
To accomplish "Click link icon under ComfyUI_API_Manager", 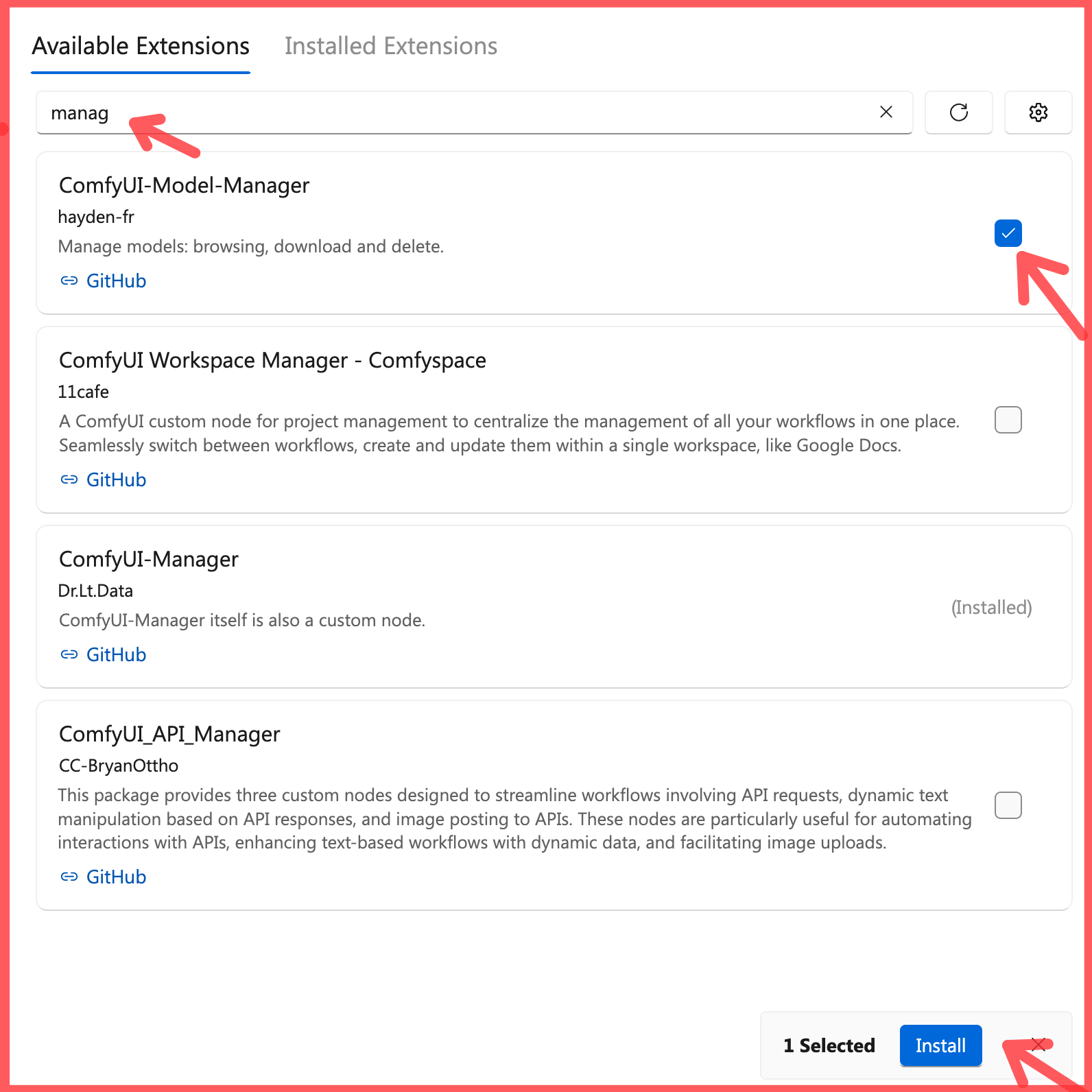I will pyautogui.click(x=69, y=877).
